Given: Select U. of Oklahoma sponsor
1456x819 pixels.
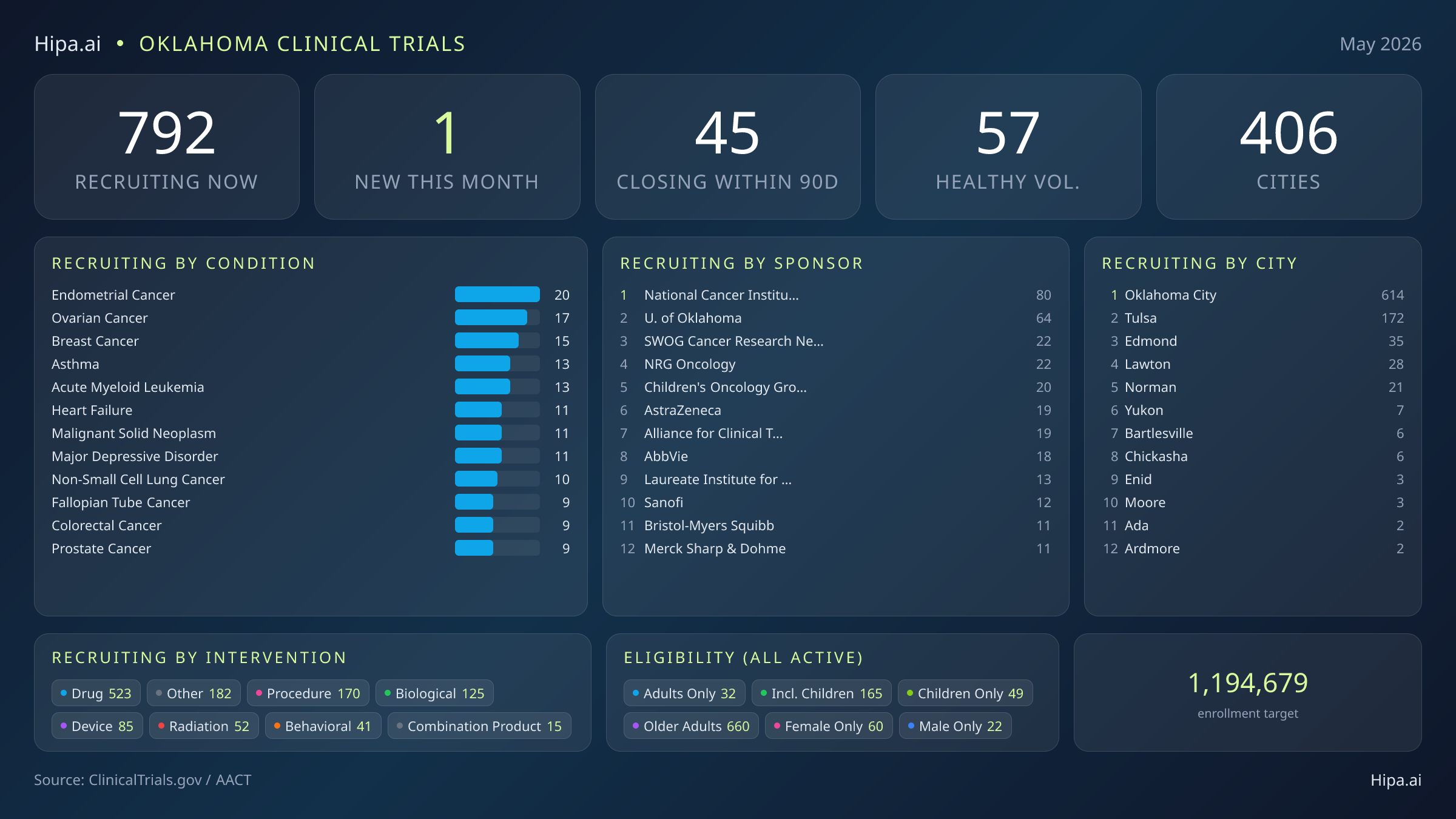Looking at the screenshot, I should [x=835, y=318].
